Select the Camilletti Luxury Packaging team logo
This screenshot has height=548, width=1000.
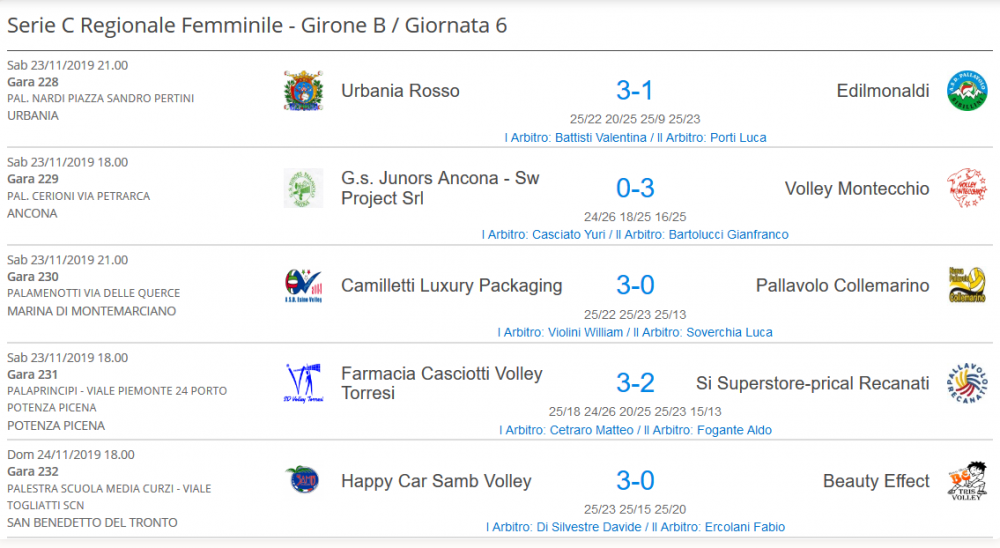[x=304, y=286]
